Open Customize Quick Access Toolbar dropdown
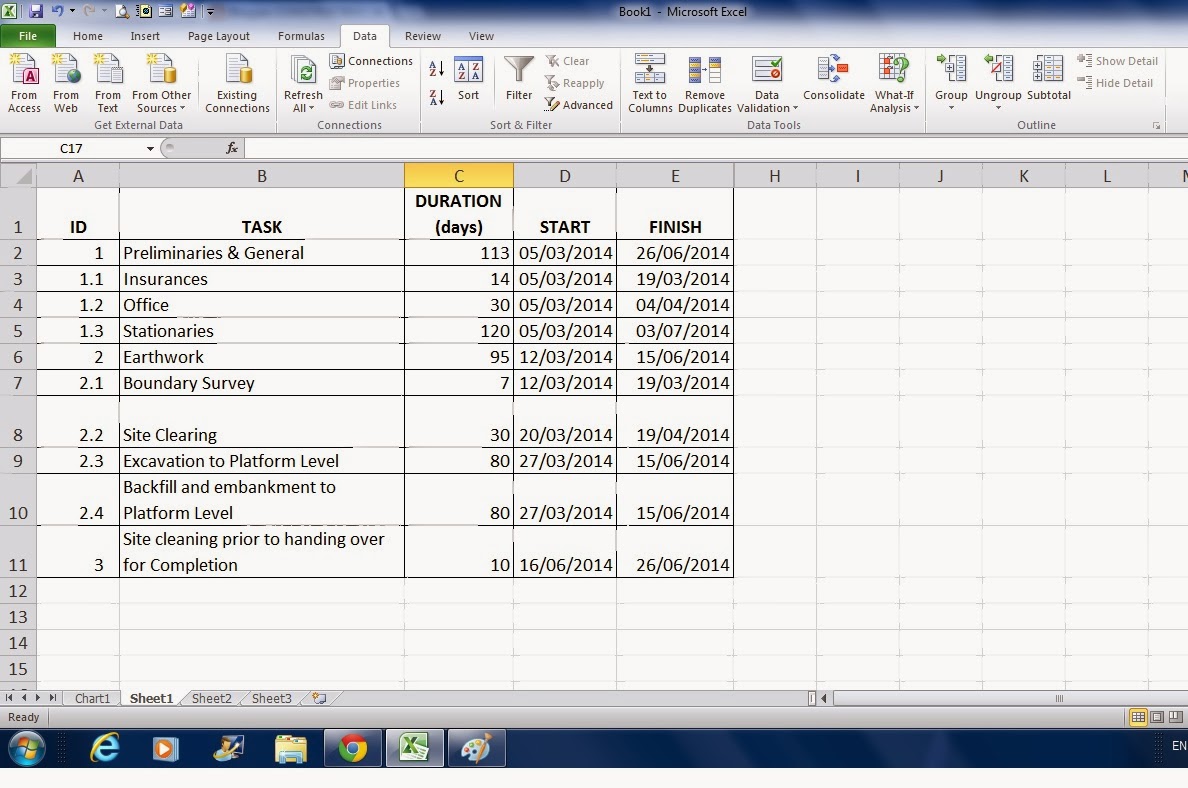This screenshot has height=788, width=1188. point(211,11)
